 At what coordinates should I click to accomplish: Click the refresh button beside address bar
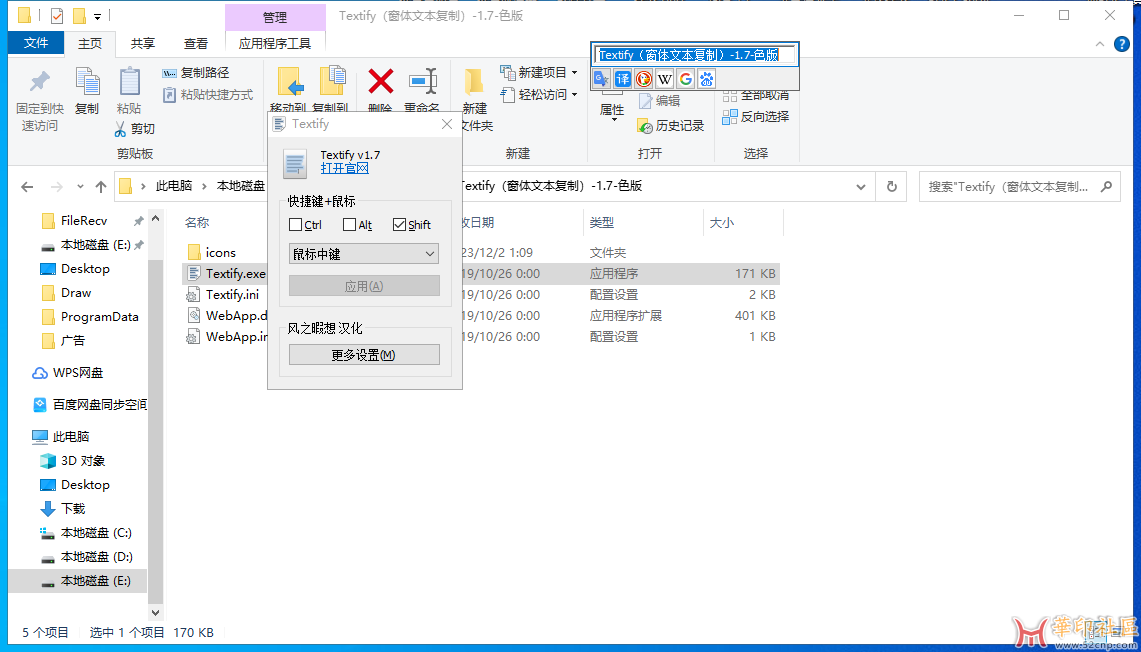point(891,186)
